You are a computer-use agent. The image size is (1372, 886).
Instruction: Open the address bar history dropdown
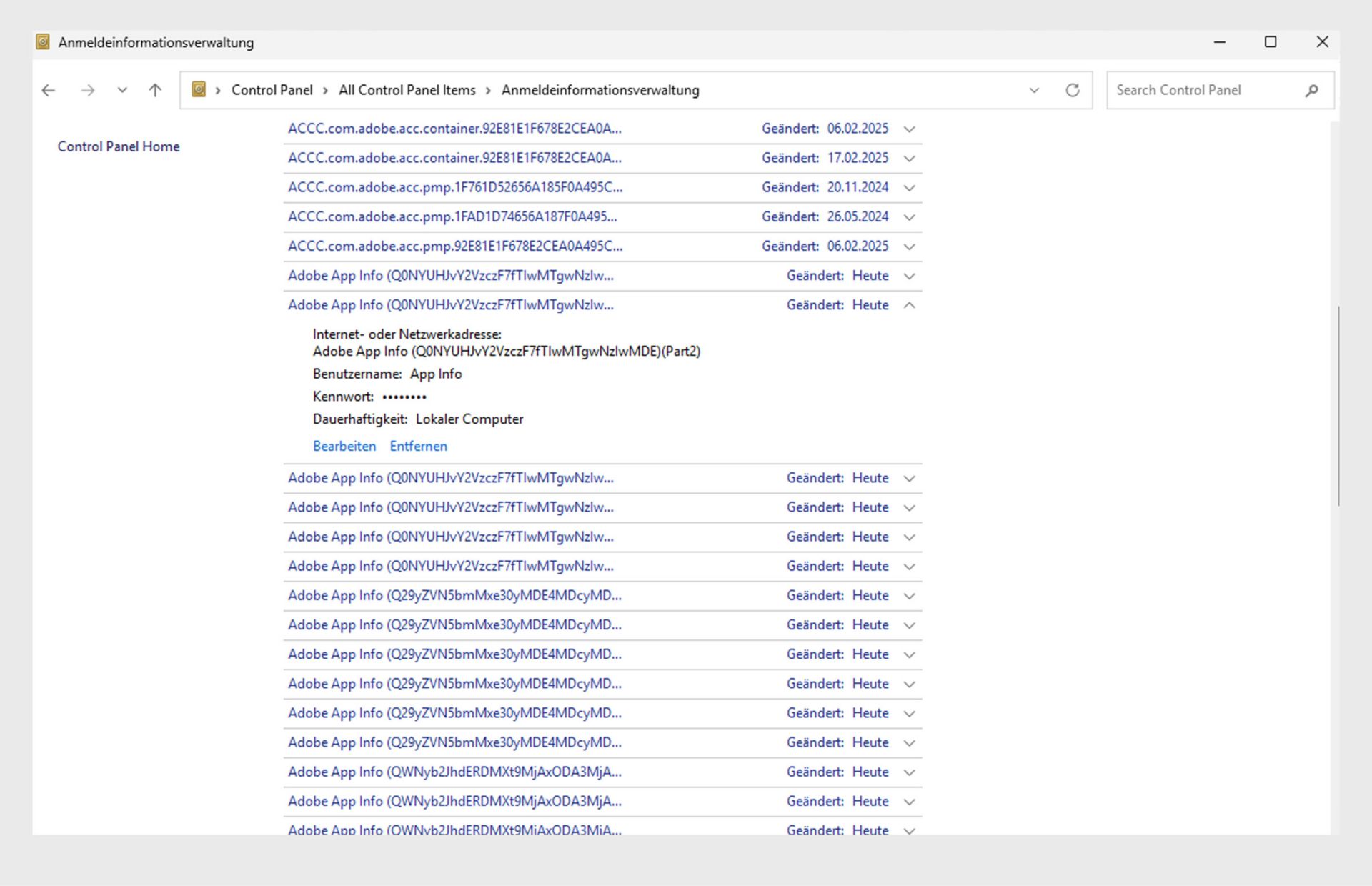(1034, 90)
